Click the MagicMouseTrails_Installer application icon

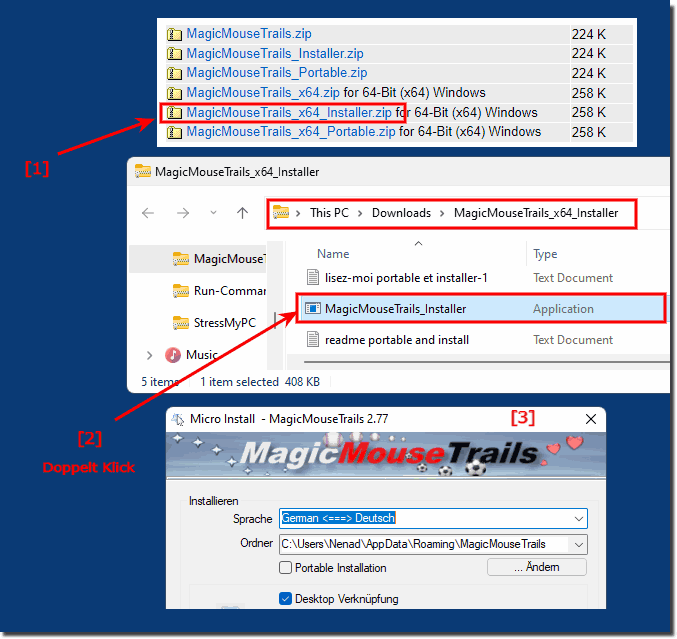[x=313, y=308]
